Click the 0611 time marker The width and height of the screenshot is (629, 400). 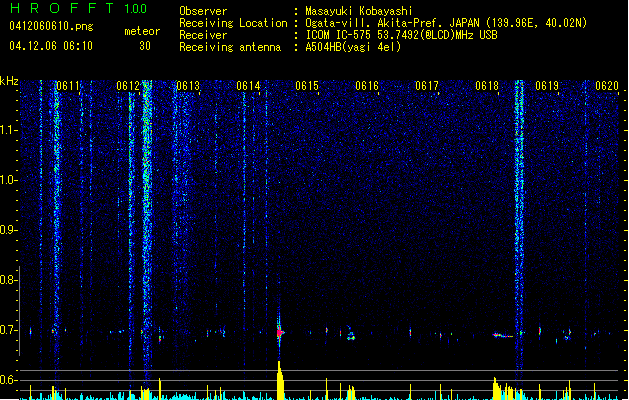[68, 86]
